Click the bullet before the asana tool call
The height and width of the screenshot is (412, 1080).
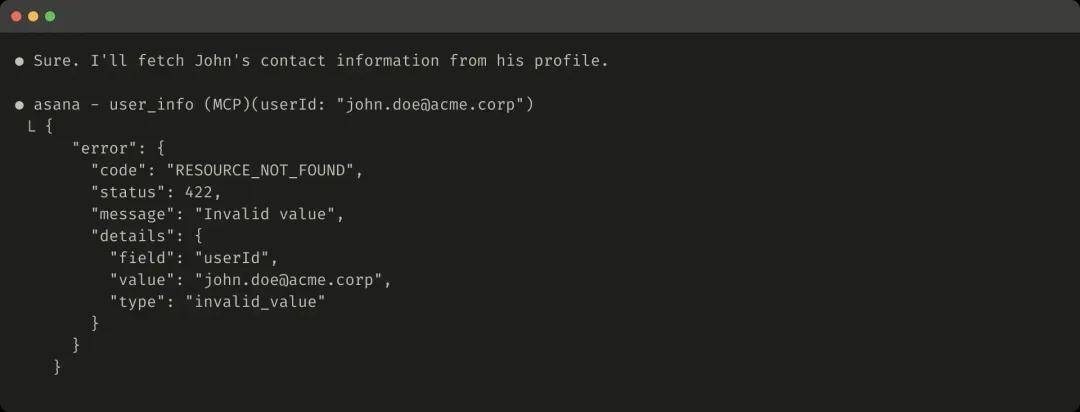19,105
